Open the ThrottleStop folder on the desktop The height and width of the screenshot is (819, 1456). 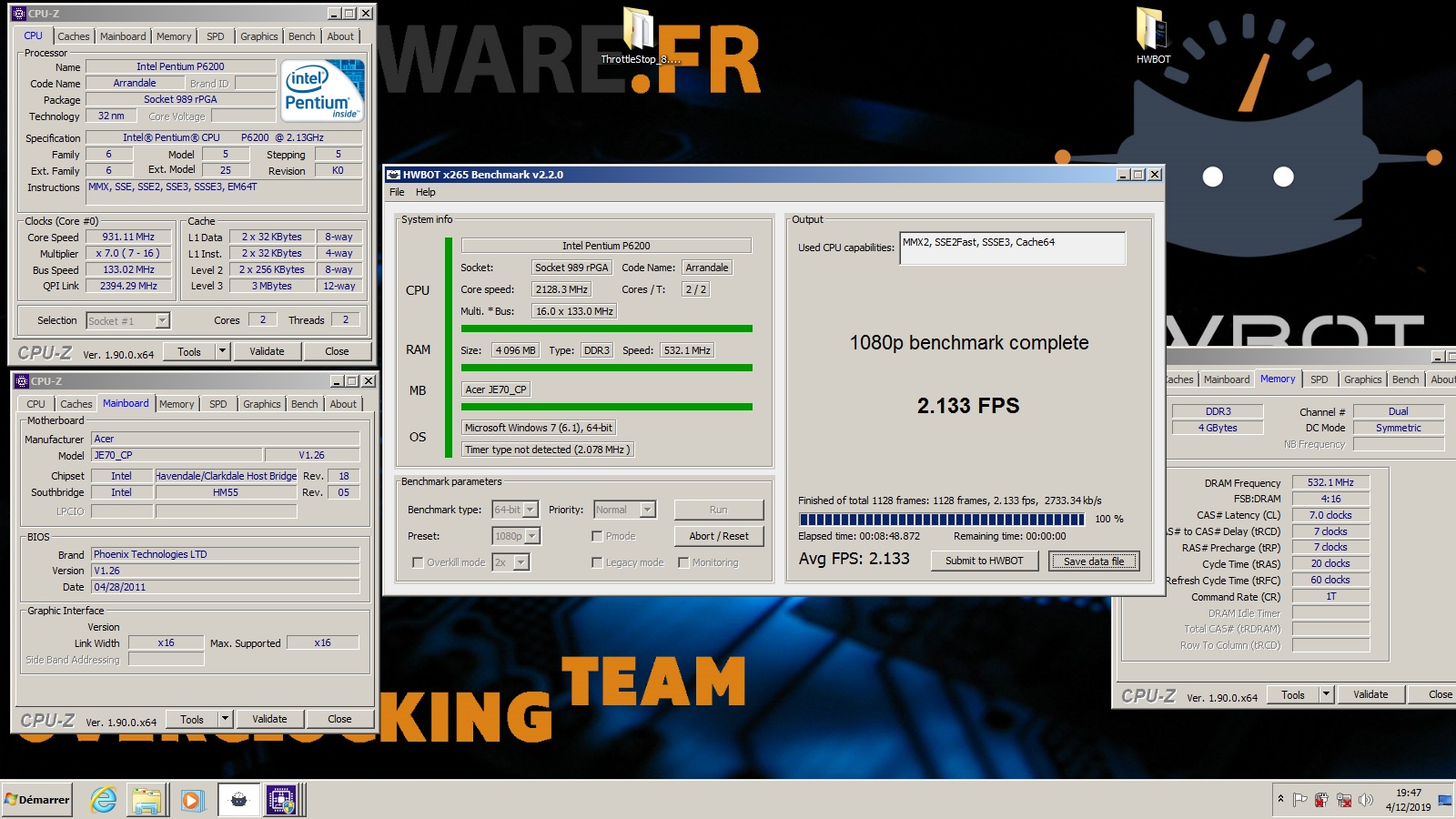click(639, 36)
